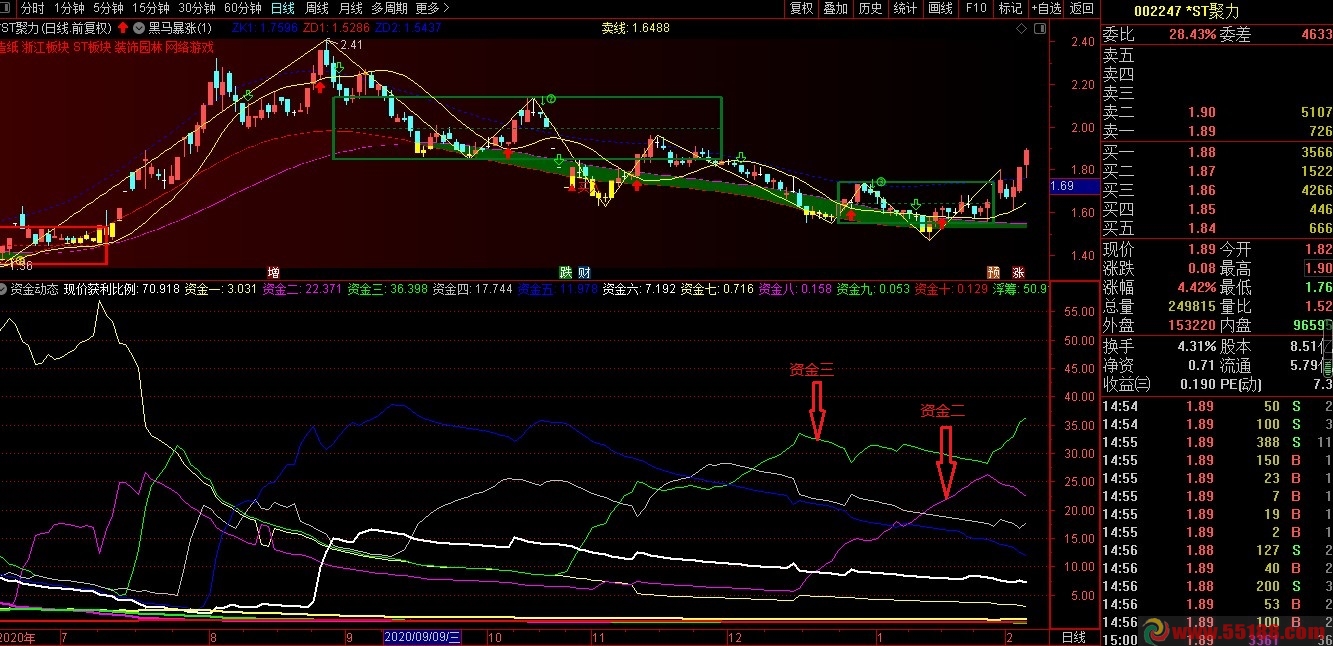Viewport: 1333px width, 646px height.
Task: Select the 月线 monthly period tab
Action: [x=351, y=8]
